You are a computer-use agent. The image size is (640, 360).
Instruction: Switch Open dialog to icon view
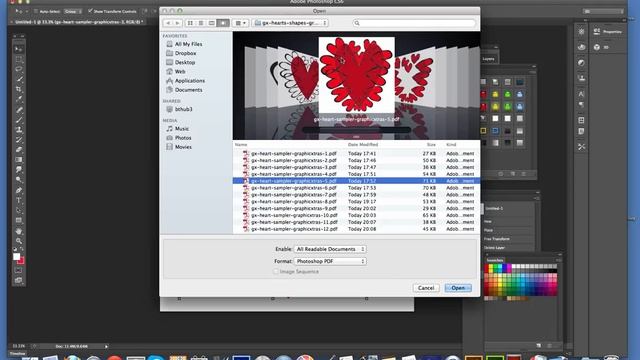[190, 23]
